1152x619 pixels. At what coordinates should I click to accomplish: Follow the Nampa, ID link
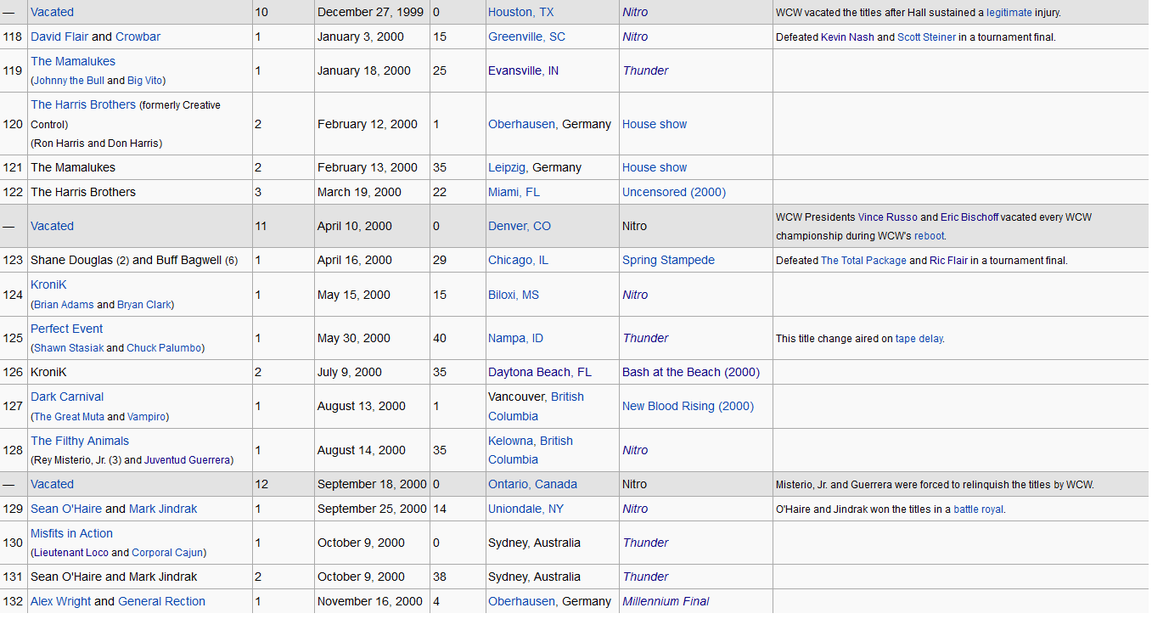click(516, 339)
